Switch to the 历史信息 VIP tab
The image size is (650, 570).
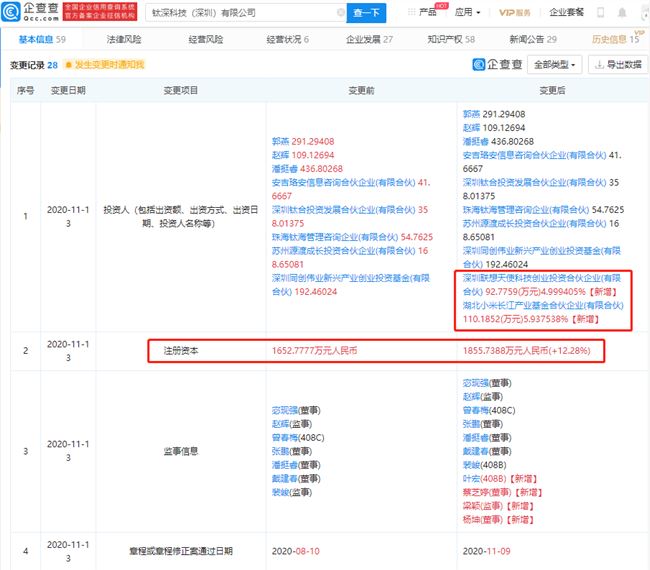click(x=616, y=39)
